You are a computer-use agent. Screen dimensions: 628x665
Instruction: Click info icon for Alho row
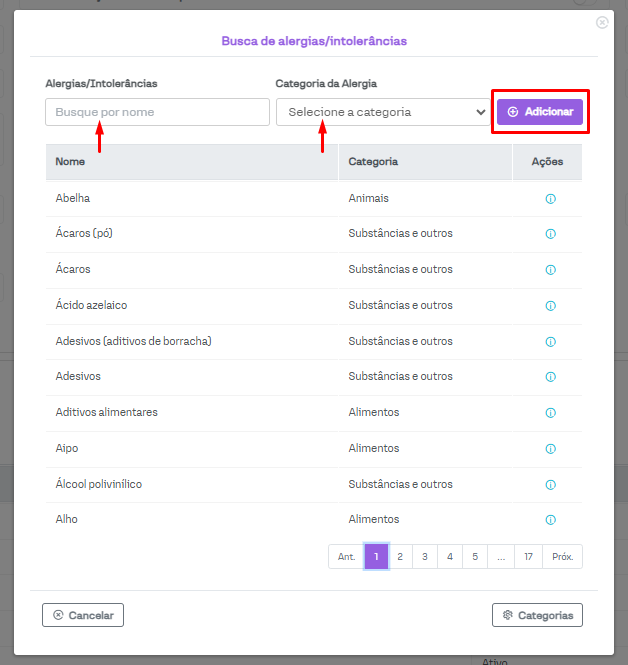pos(550,520)
